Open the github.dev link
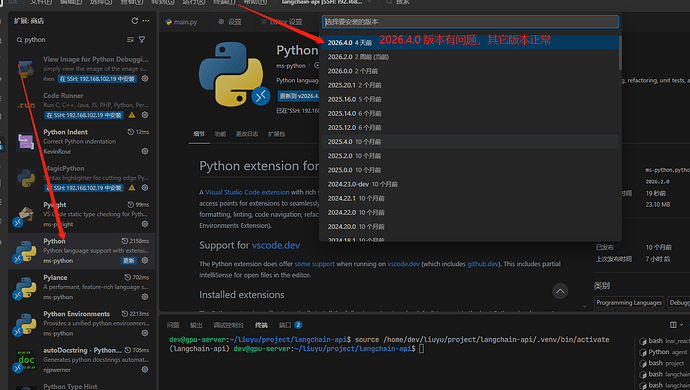690x390 pixels. point(482,264)
